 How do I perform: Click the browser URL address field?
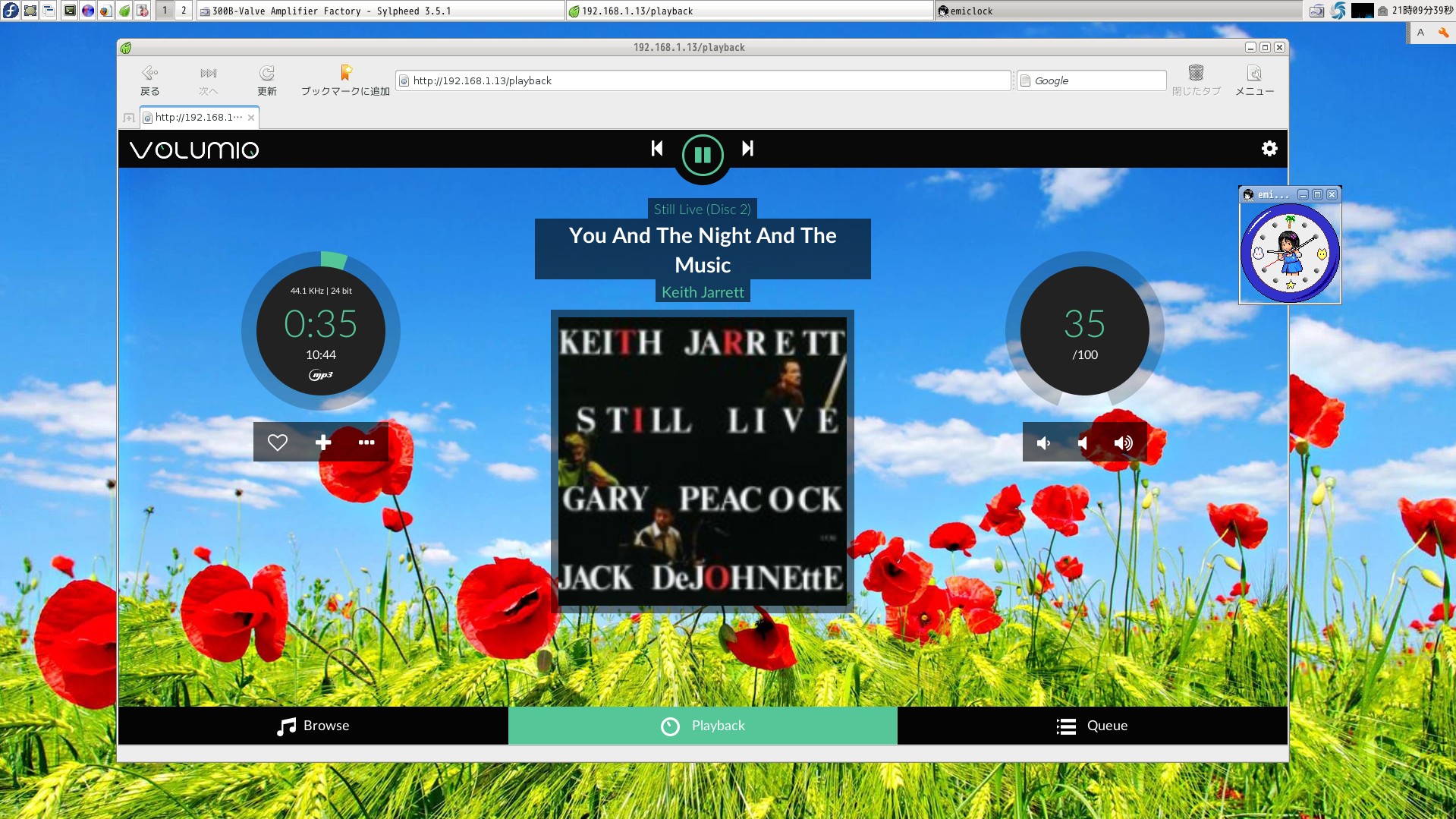click(x=702, y=80)
